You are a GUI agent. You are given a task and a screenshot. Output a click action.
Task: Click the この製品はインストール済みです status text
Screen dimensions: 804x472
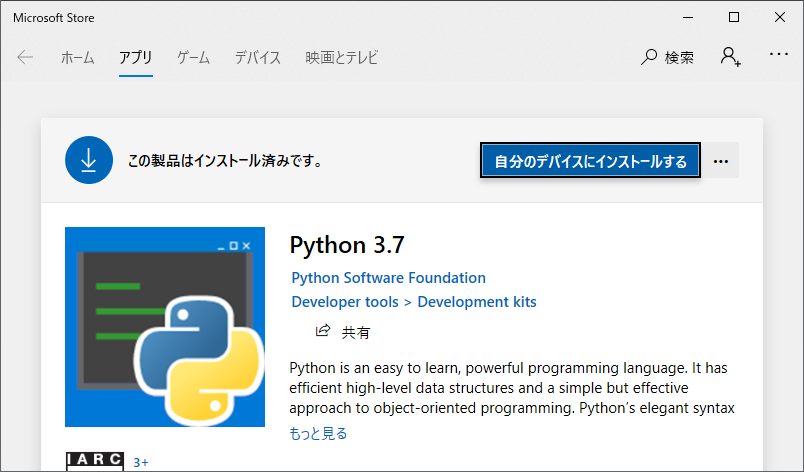[225, 161]
